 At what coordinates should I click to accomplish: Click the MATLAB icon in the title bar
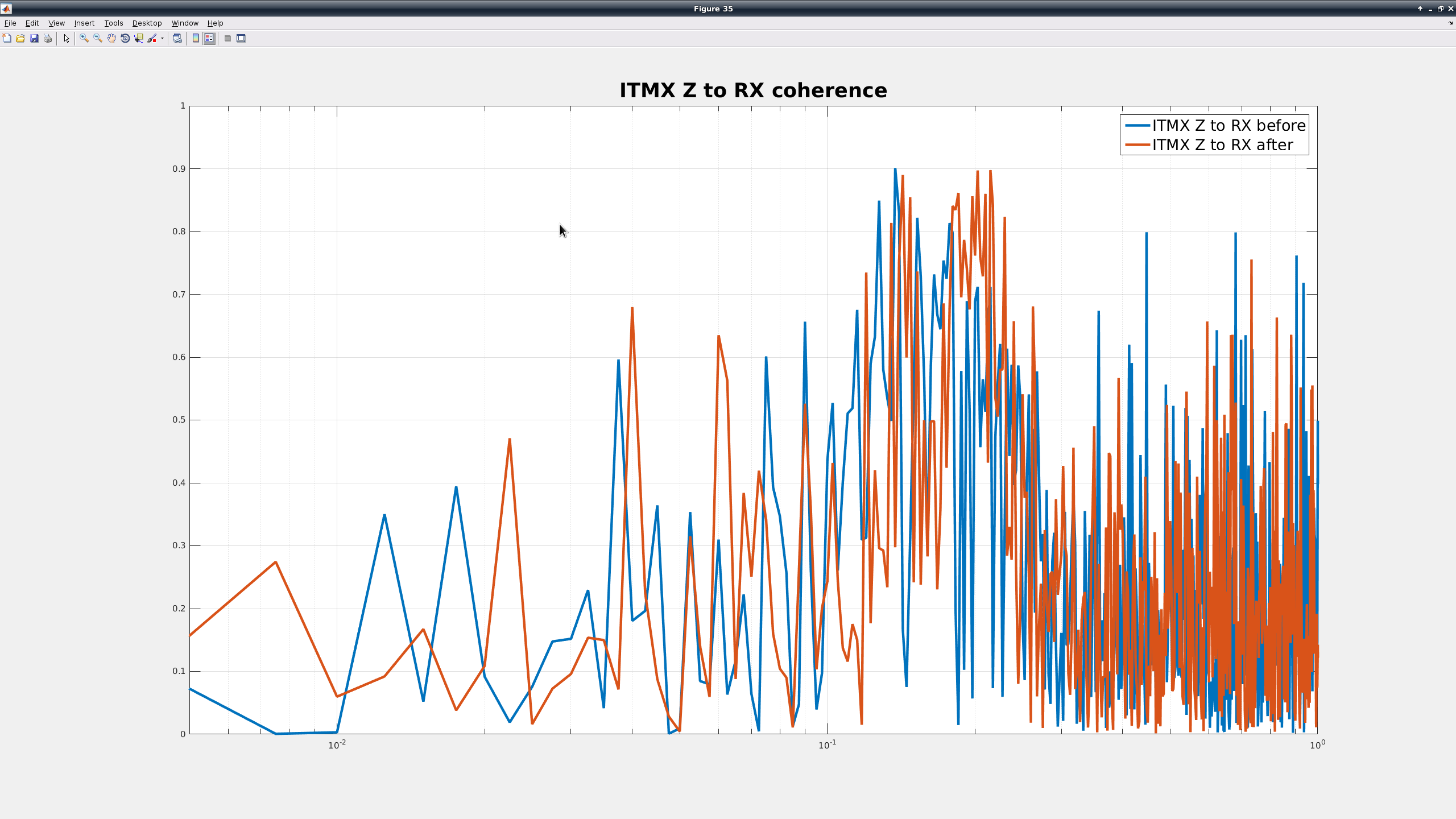click(6, 9)
